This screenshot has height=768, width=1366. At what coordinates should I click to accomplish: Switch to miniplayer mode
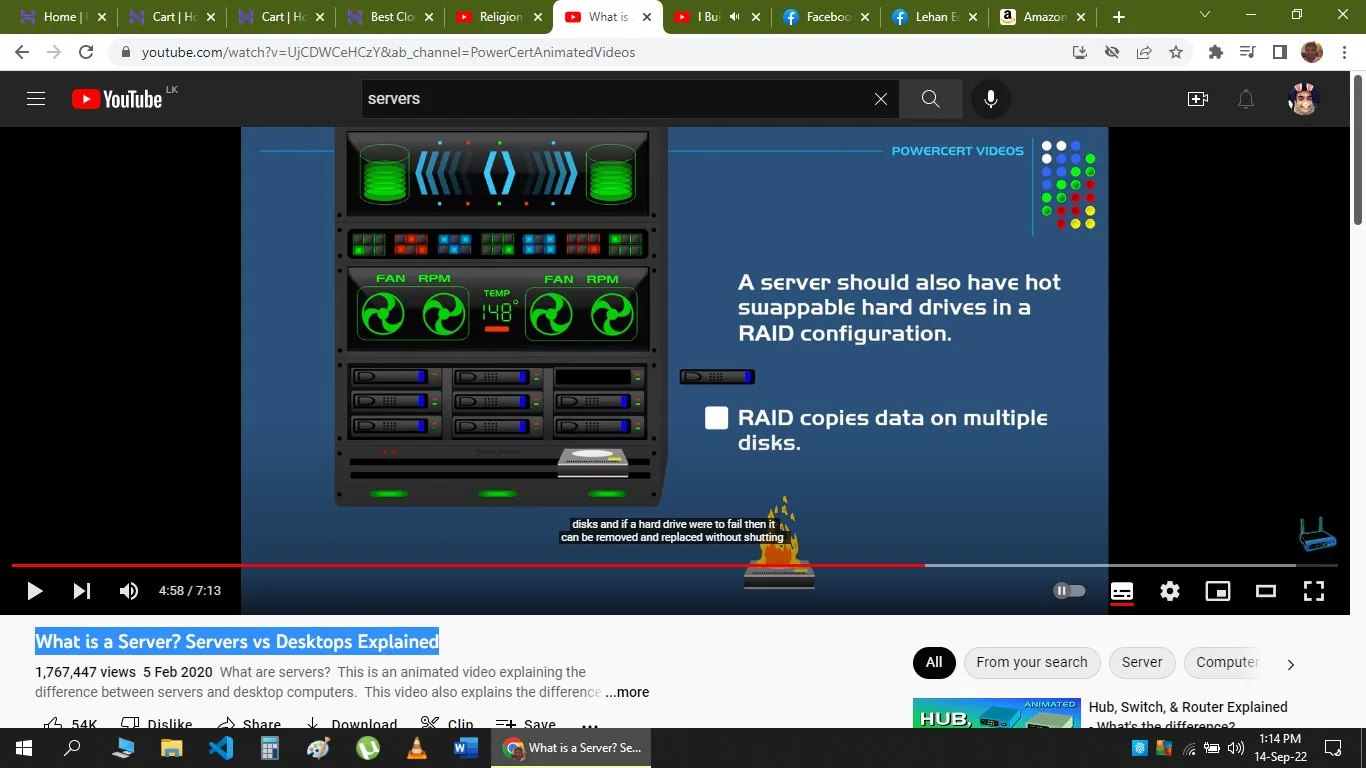[x=1217, y=591]
